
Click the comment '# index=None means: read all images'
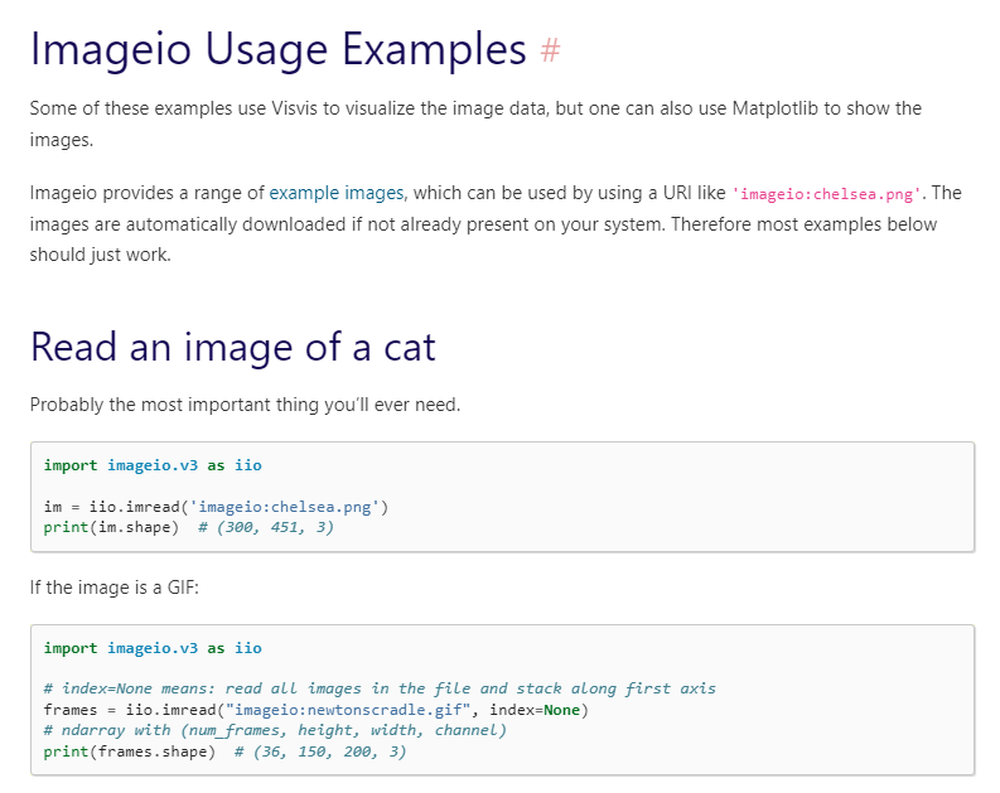click(x=379, y=689)
